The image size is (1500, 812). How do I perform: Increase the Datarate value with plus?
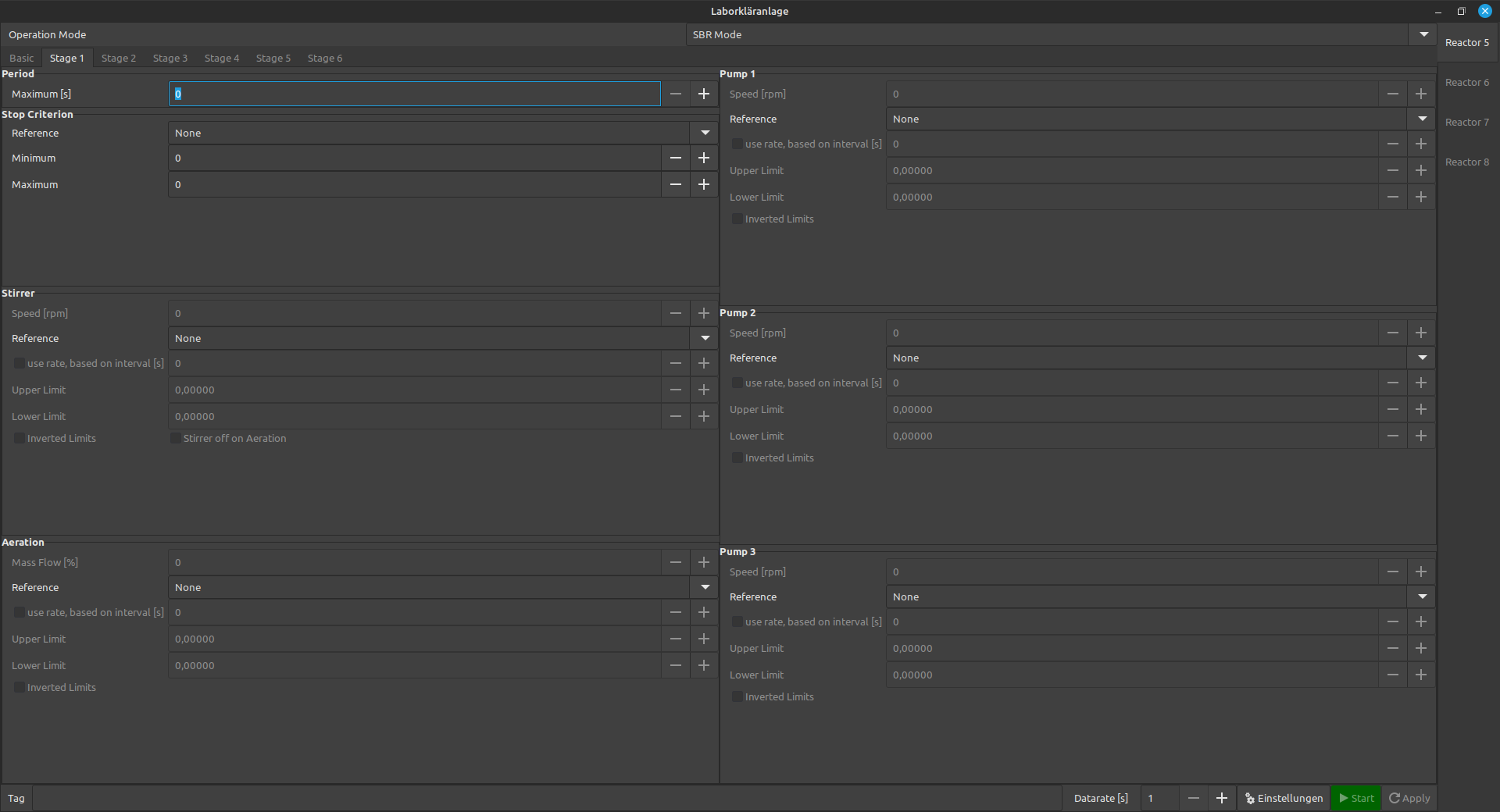(x=1221, y=798)
